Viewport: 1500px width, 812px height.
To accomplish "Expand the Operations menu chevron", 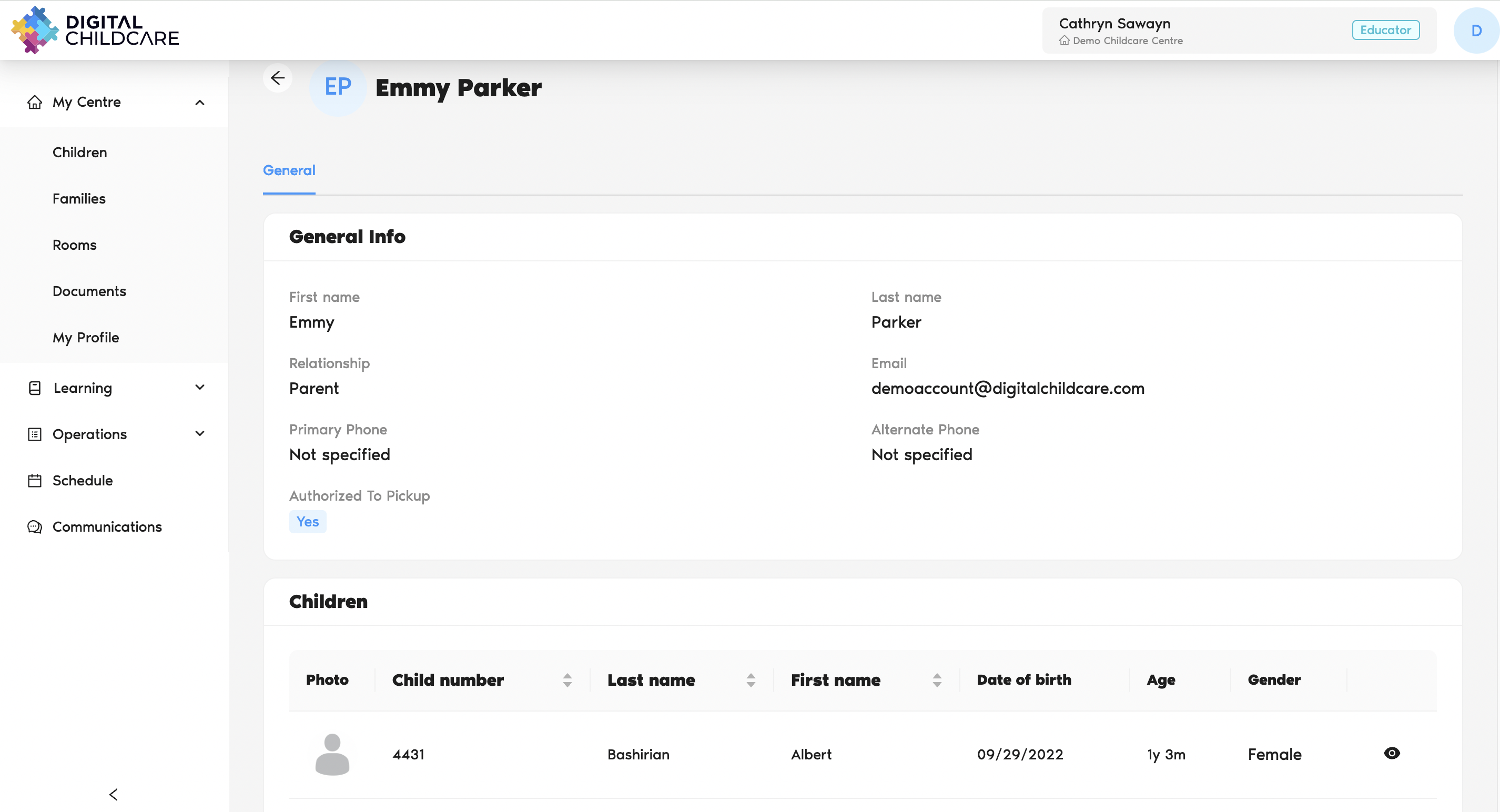I will 200,434.
